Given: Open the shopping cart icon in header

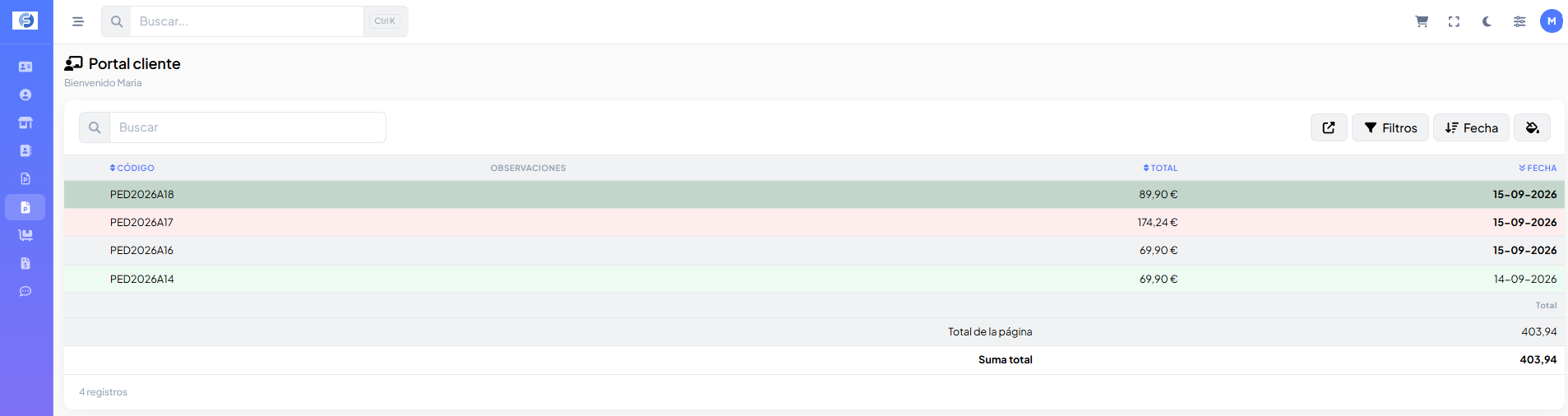Looking at the screenshot, I should tap(1422, 21).
